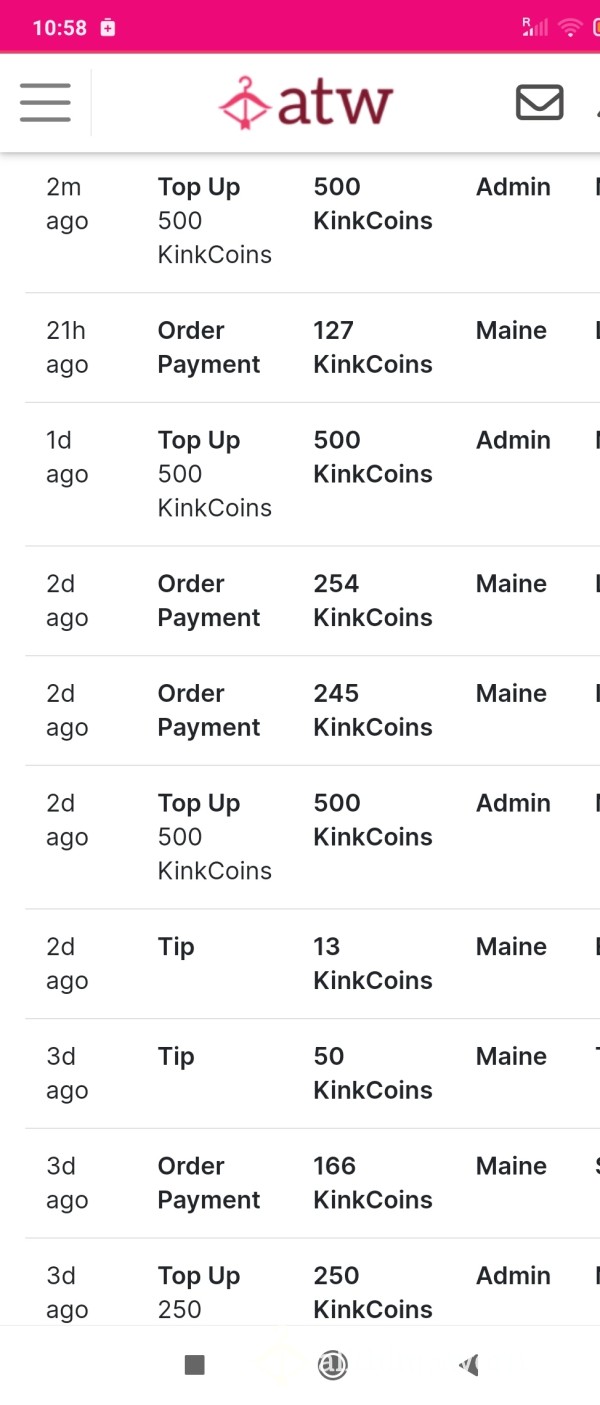Tap the circular icon in bottom bar
The image size is (600, 1405).
(x=332, y=1365)
